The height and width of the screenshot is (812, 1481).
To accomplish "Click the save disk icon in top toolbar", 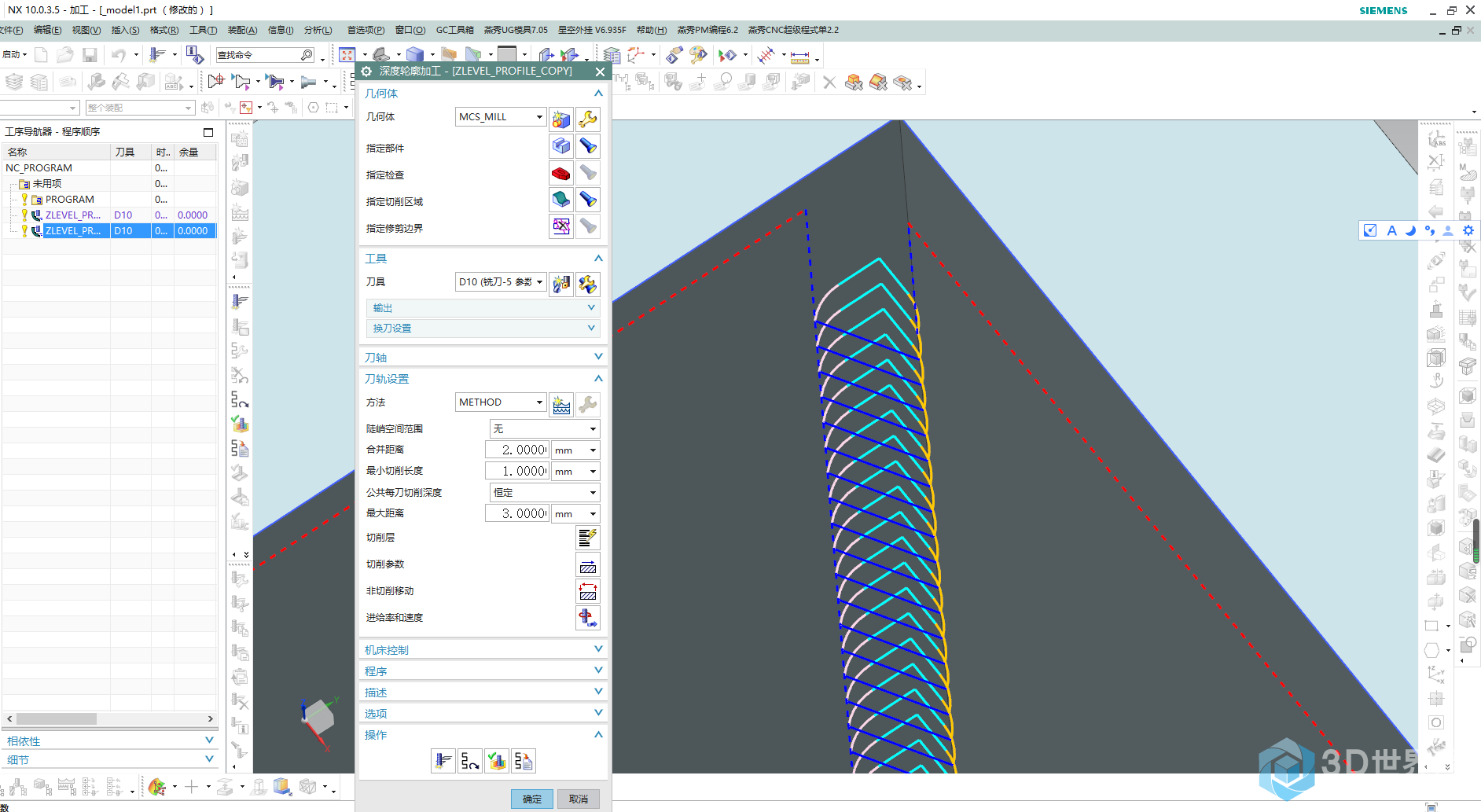I will [90, 55].
